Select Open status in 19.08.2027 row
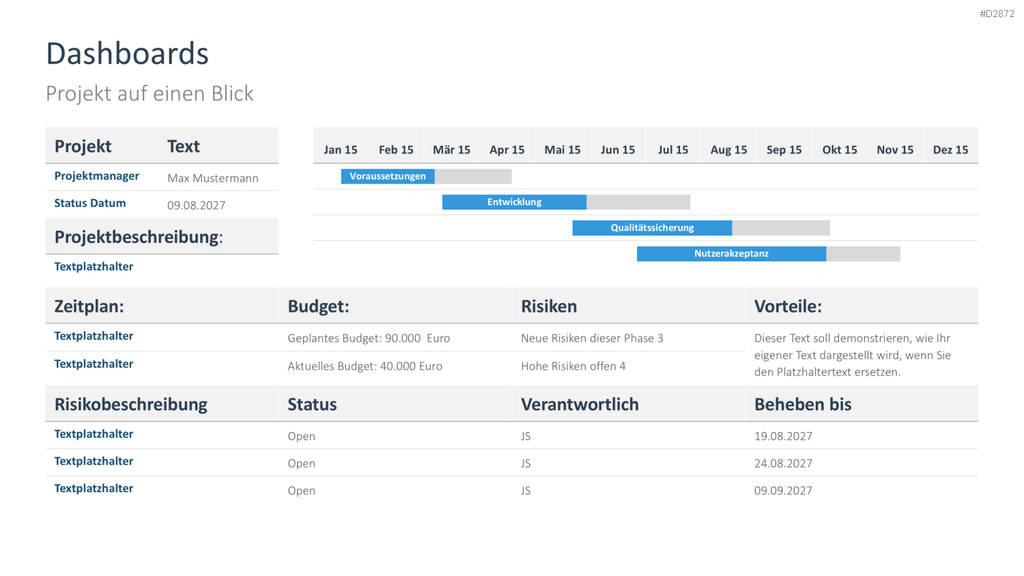This screenshot has height=576, width=1024. [301, 436]
